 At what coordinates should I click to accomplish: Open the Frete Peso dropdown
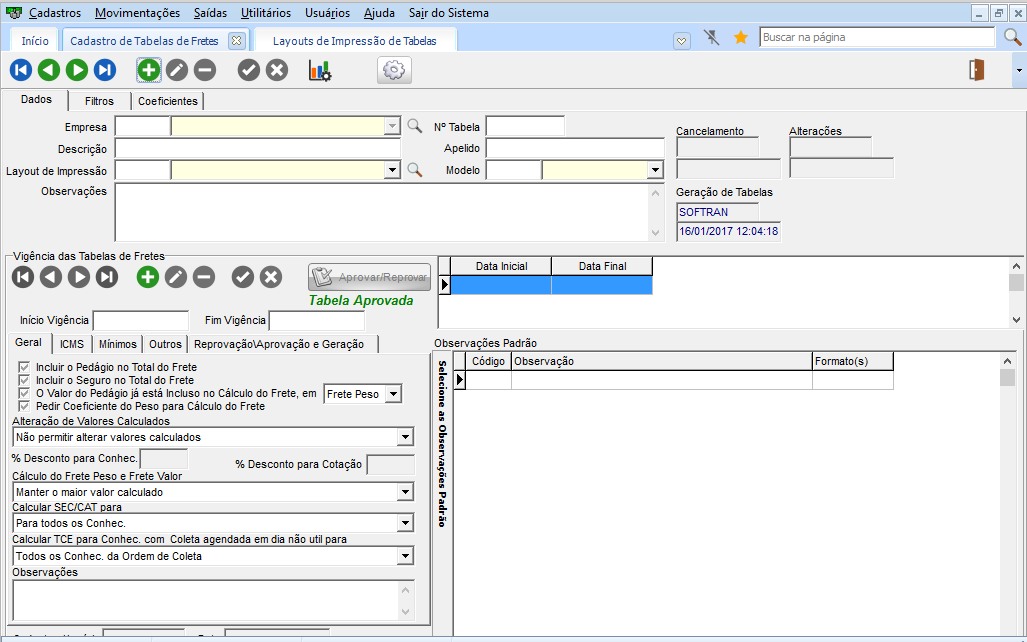(393, 394)
